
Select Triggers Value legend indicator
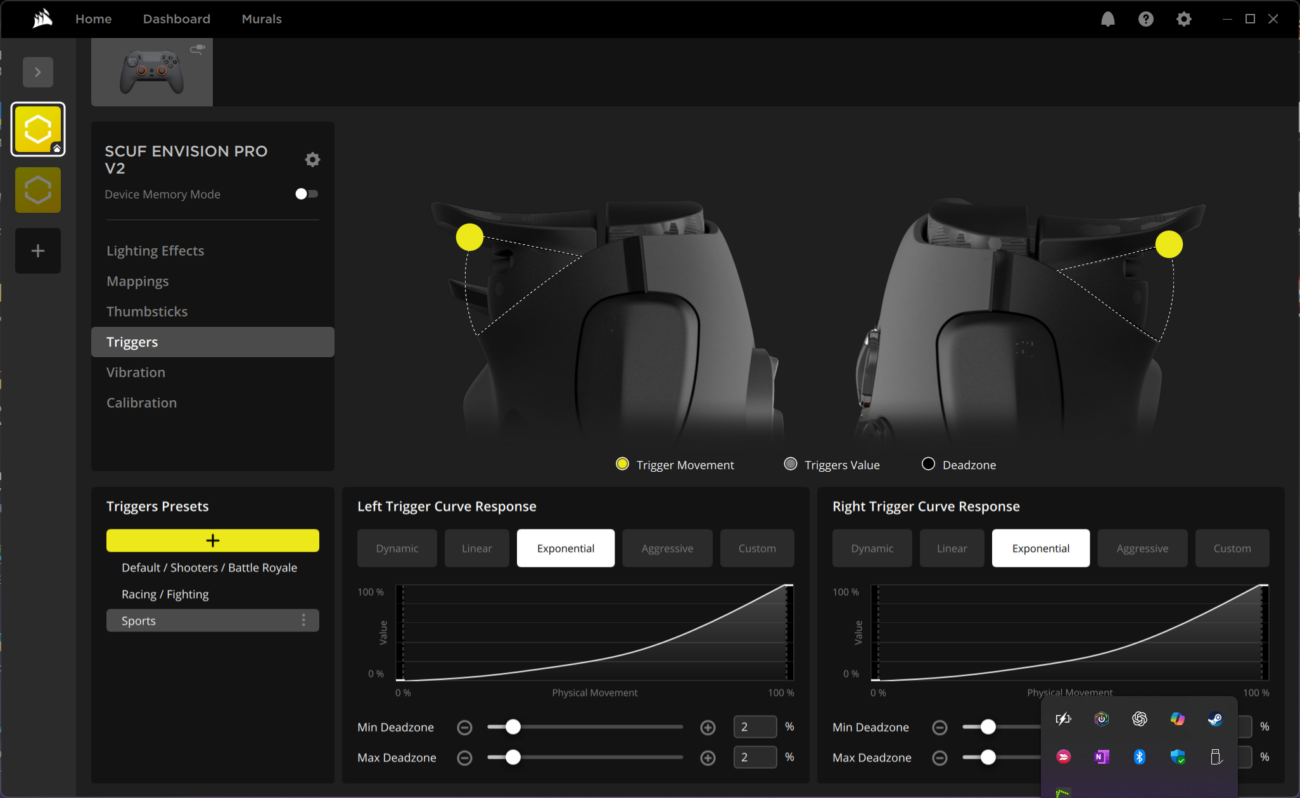coord(790,464)
